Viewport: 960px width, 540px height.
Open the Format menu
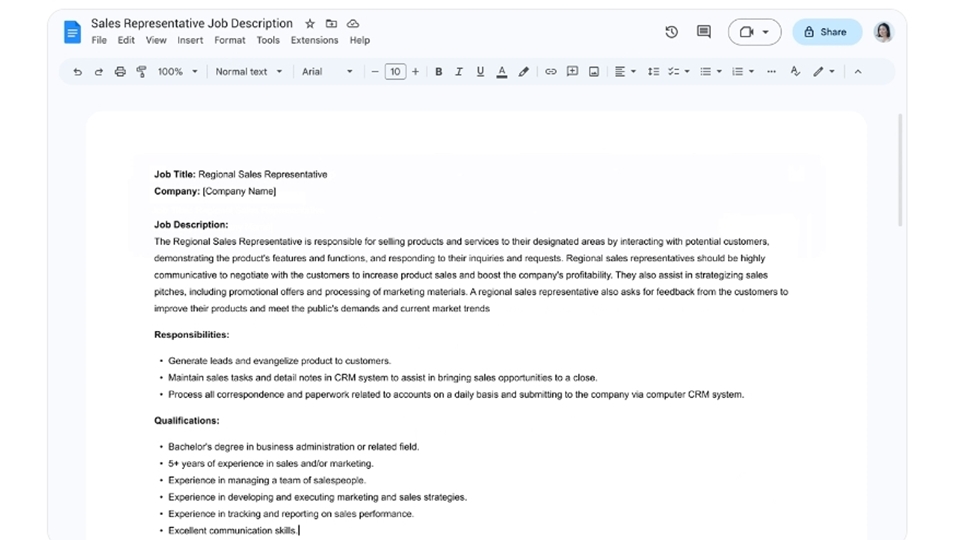[x=229, y=41]
